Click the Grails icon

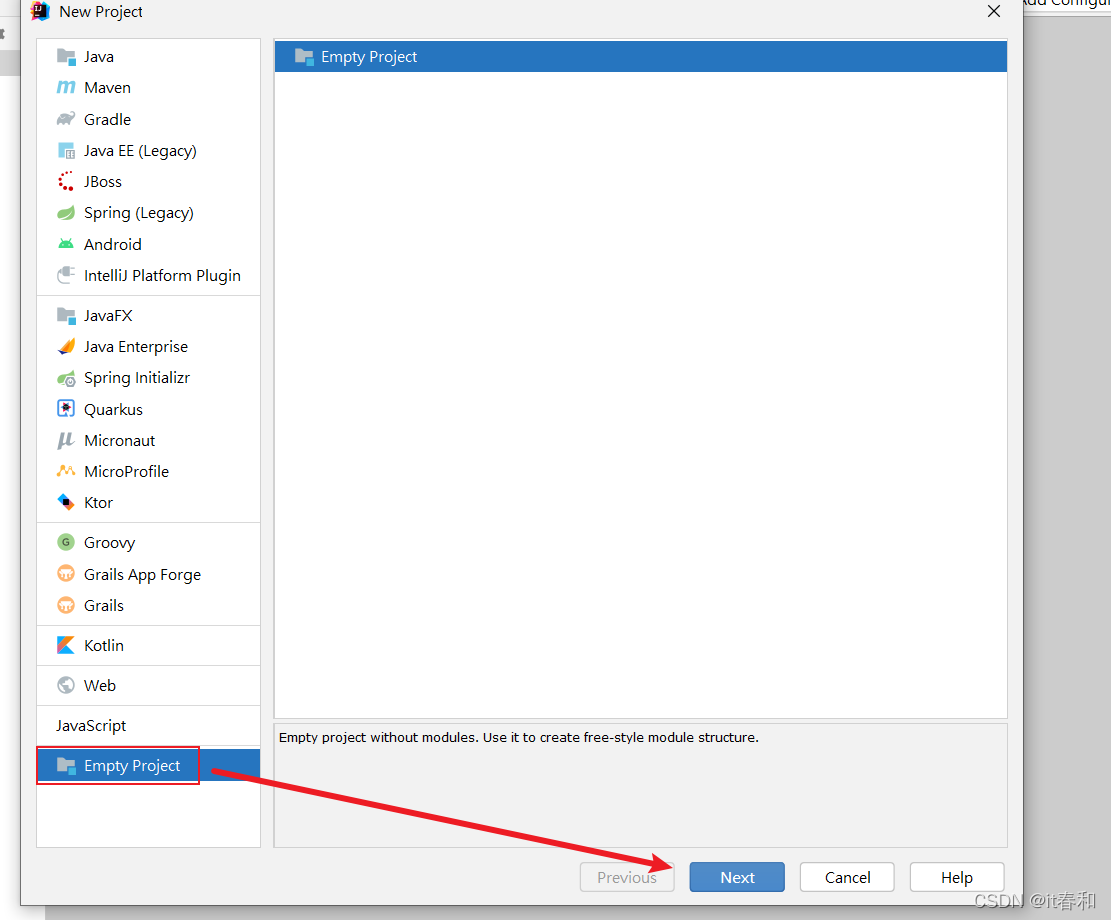(66, 605)
